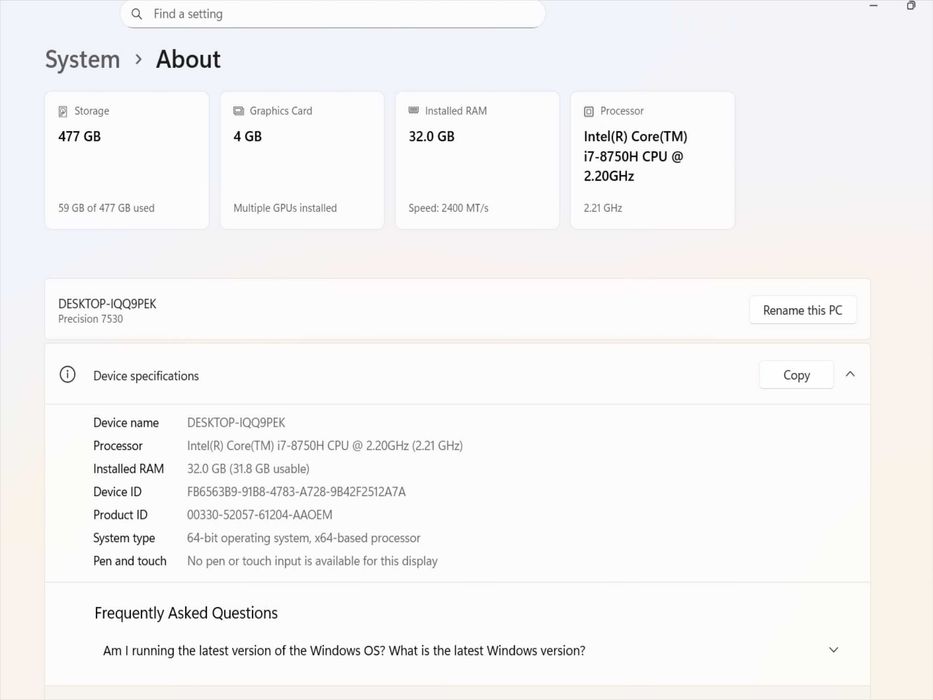This screenshot has height=700, width=933.
Task: Click '32.0 GB (31.8 GB usable)' text
Action: click(248, 469)
